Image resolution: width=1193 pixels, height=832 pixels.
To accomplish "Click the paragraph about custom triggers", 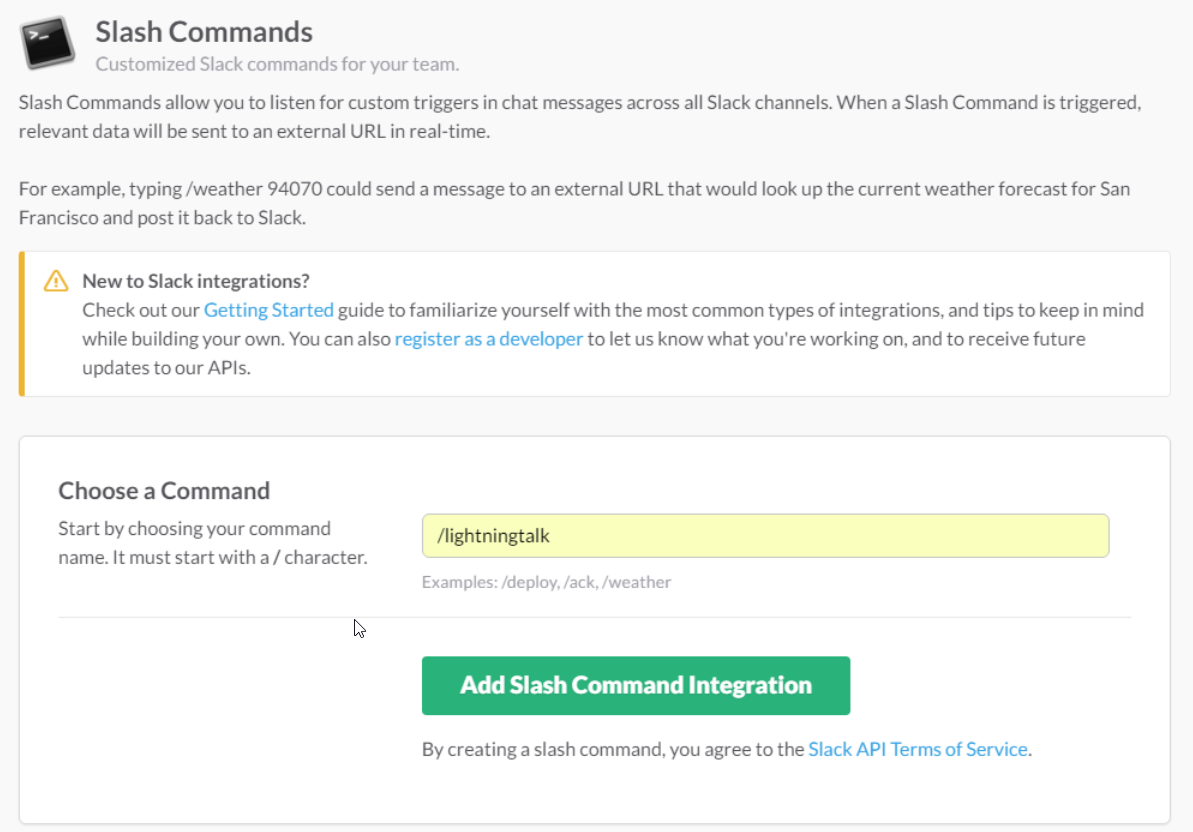I will 580,117.
